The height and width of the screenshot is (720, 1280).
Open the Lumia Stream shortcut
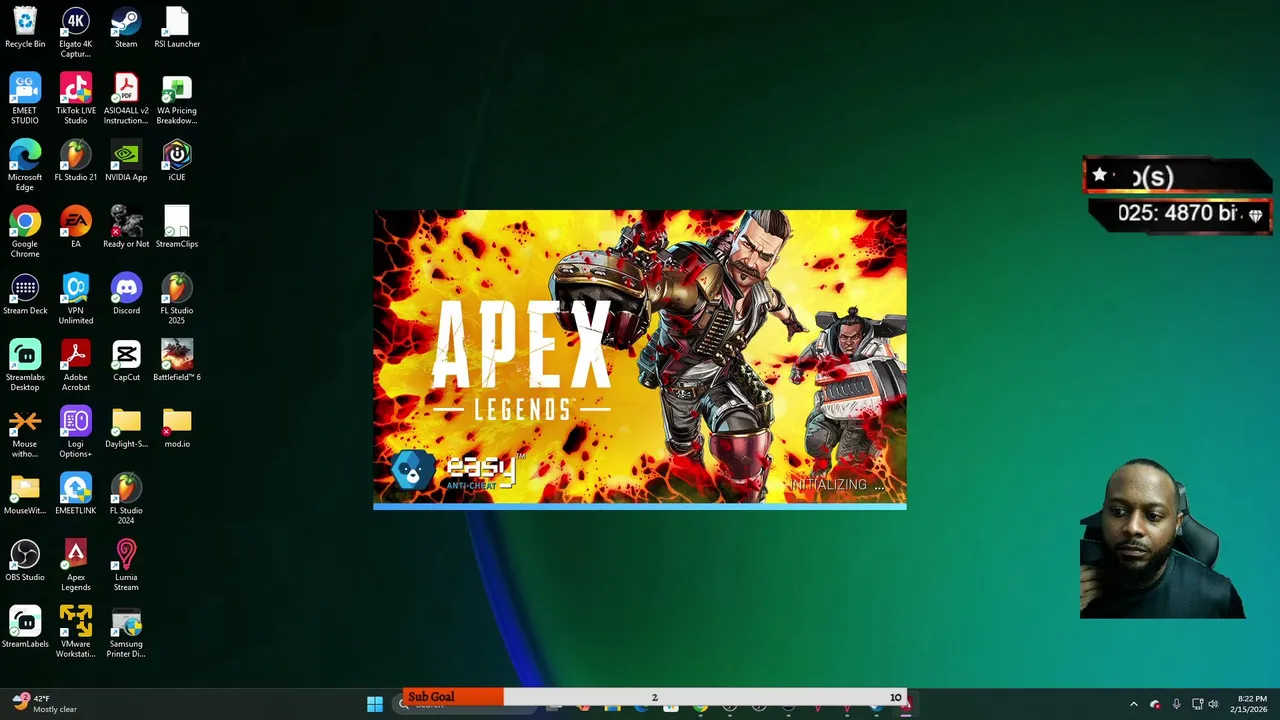(x=126, y=565)
